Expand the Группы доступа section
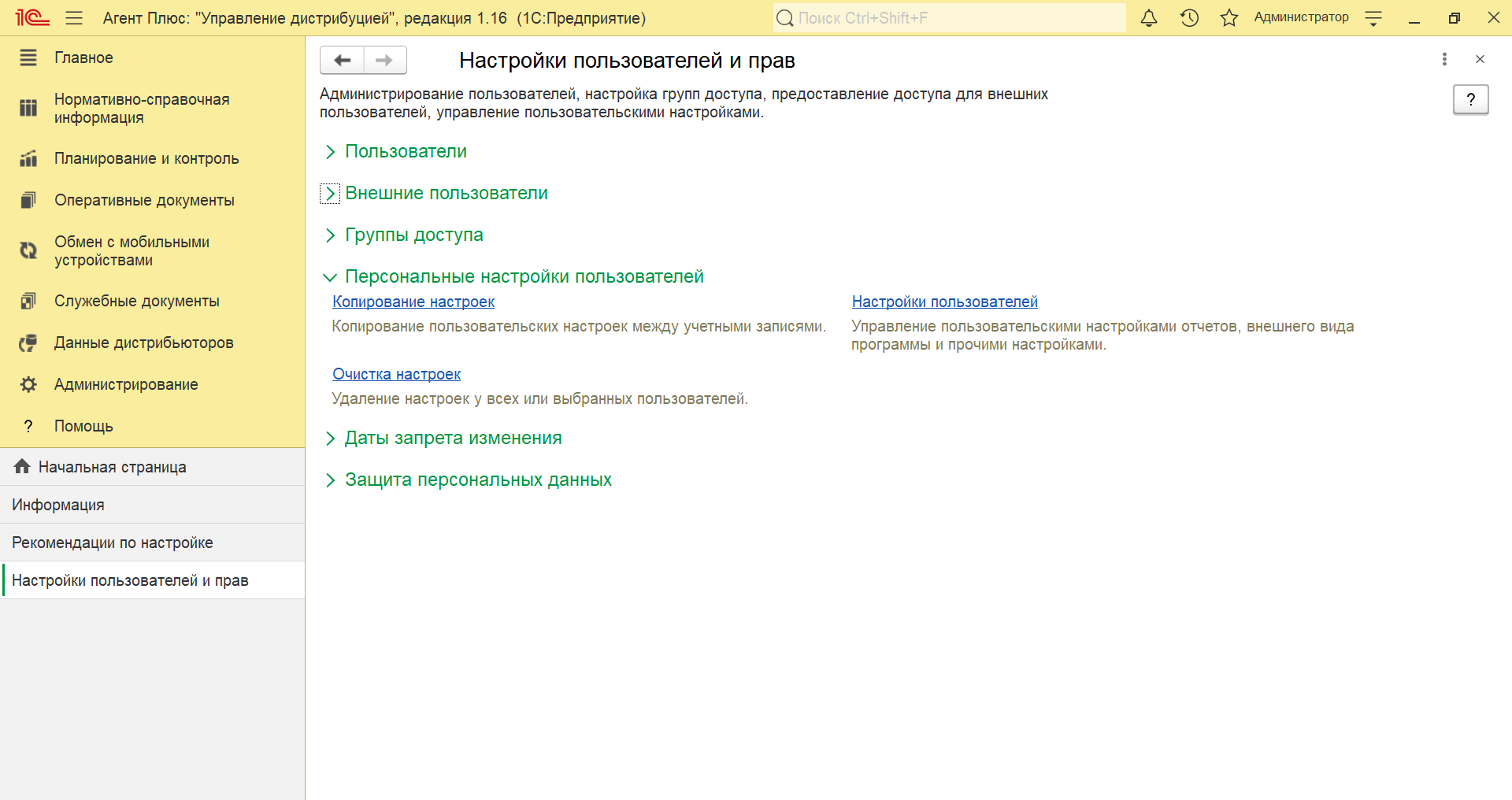The width and height of the screenshot is (1512, 800). pyautogui.click(x=330, y=235)
